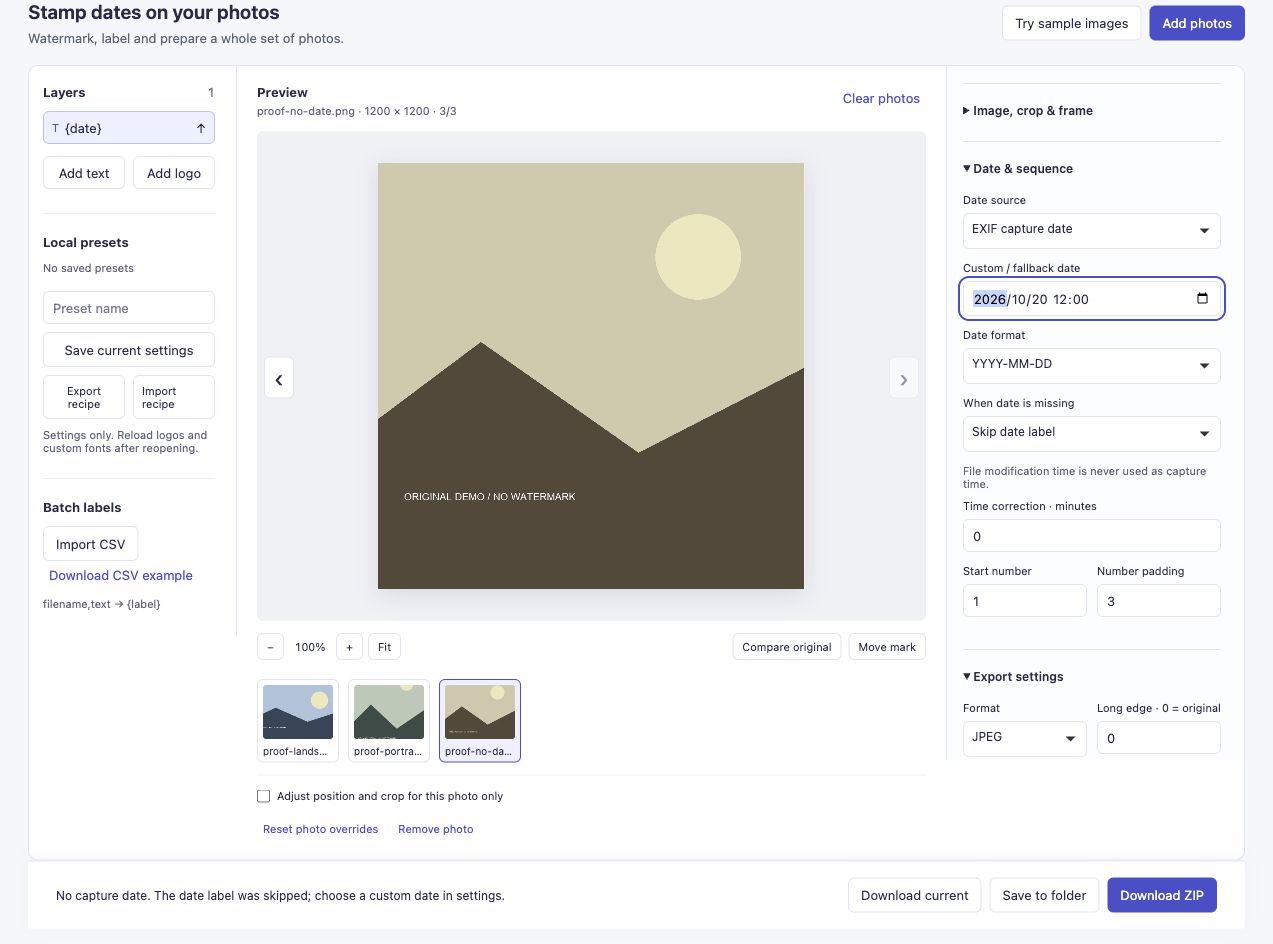Open the Date source dropdown
This screenshot has width=1273, height=944.
(1091, 230)
